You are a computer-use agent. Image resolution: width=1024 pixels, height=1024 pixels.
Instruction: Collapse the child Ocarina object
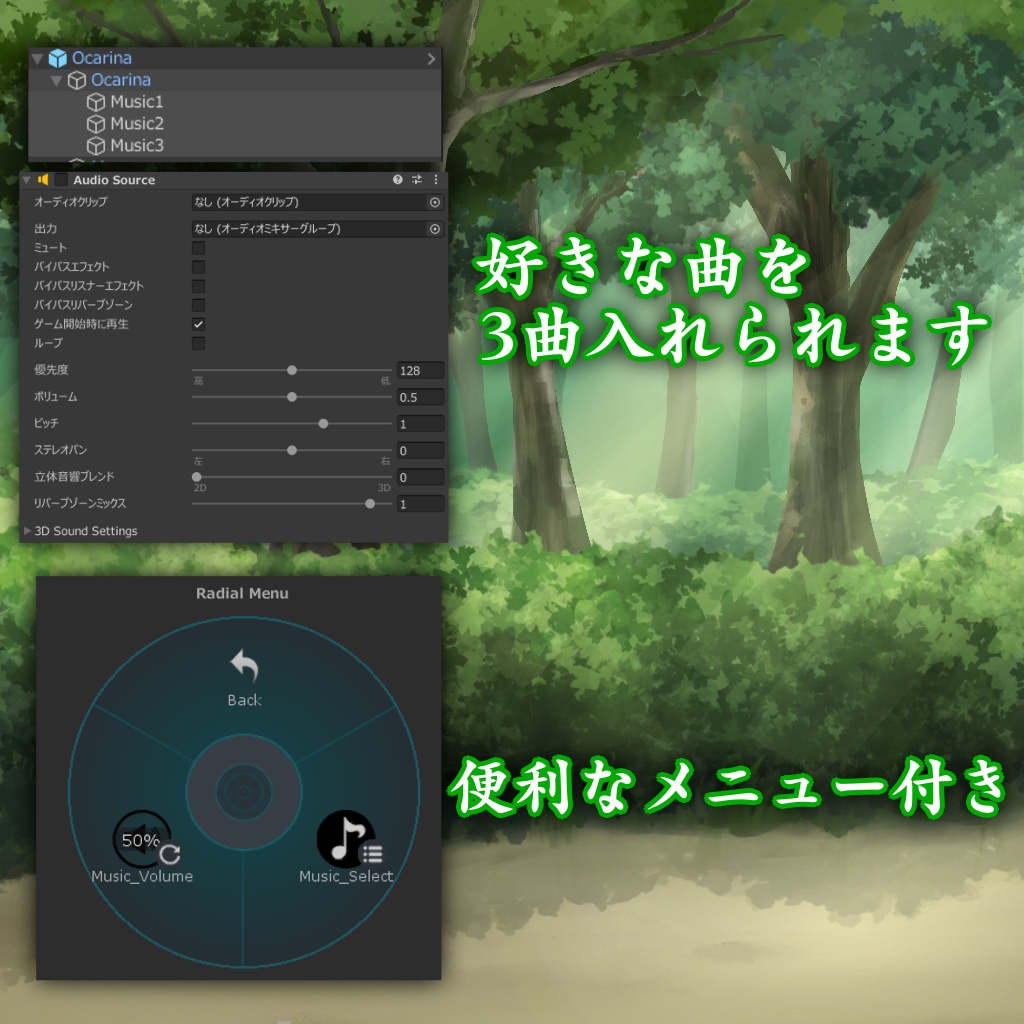click(56, 80)
